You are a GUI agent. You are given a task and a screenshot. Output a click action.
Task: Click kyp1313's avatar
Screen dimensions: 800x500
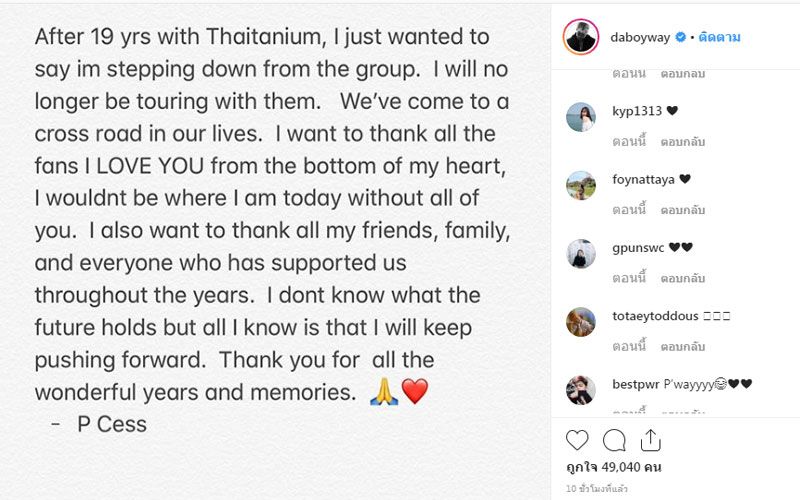[581, 117]
